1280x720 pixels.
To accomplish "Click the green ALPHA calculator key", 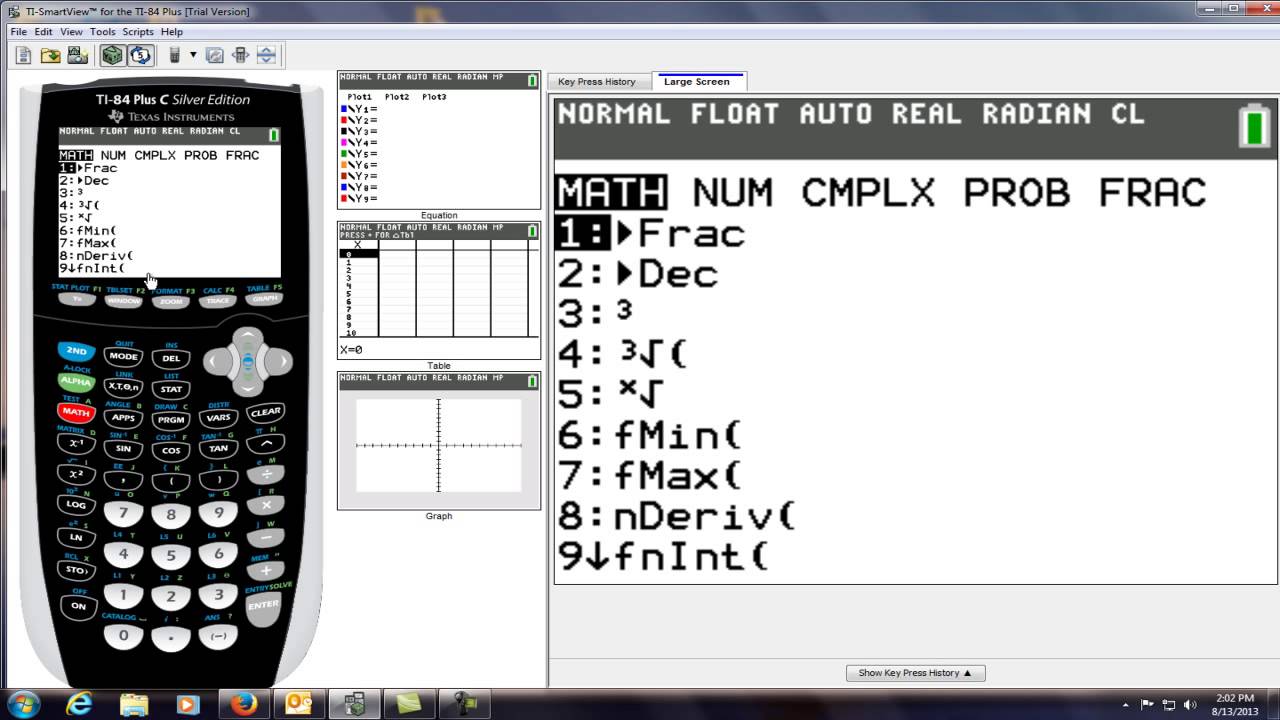I will point(76,381).
